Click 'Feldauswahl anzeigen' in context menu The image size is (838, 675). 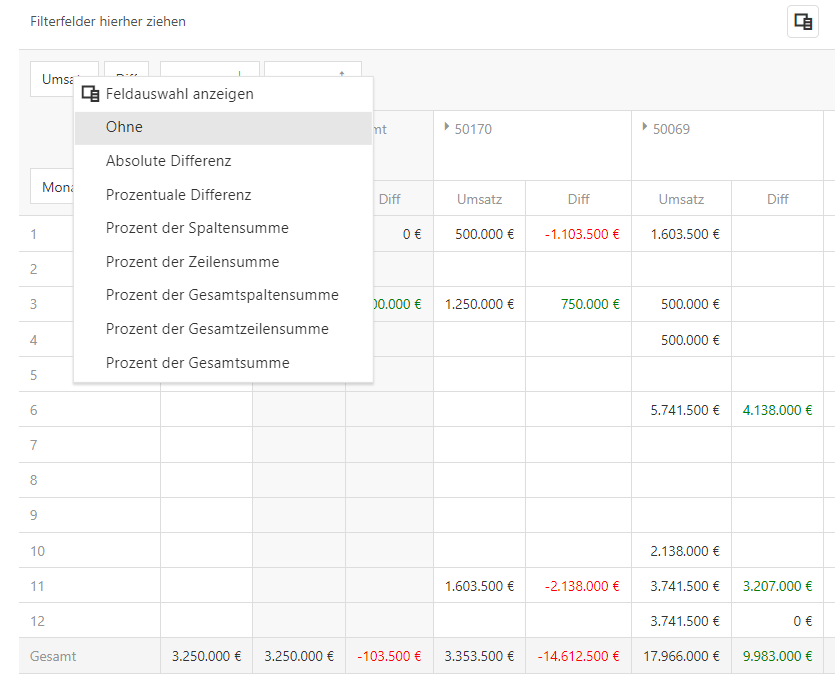coord(179,94)
